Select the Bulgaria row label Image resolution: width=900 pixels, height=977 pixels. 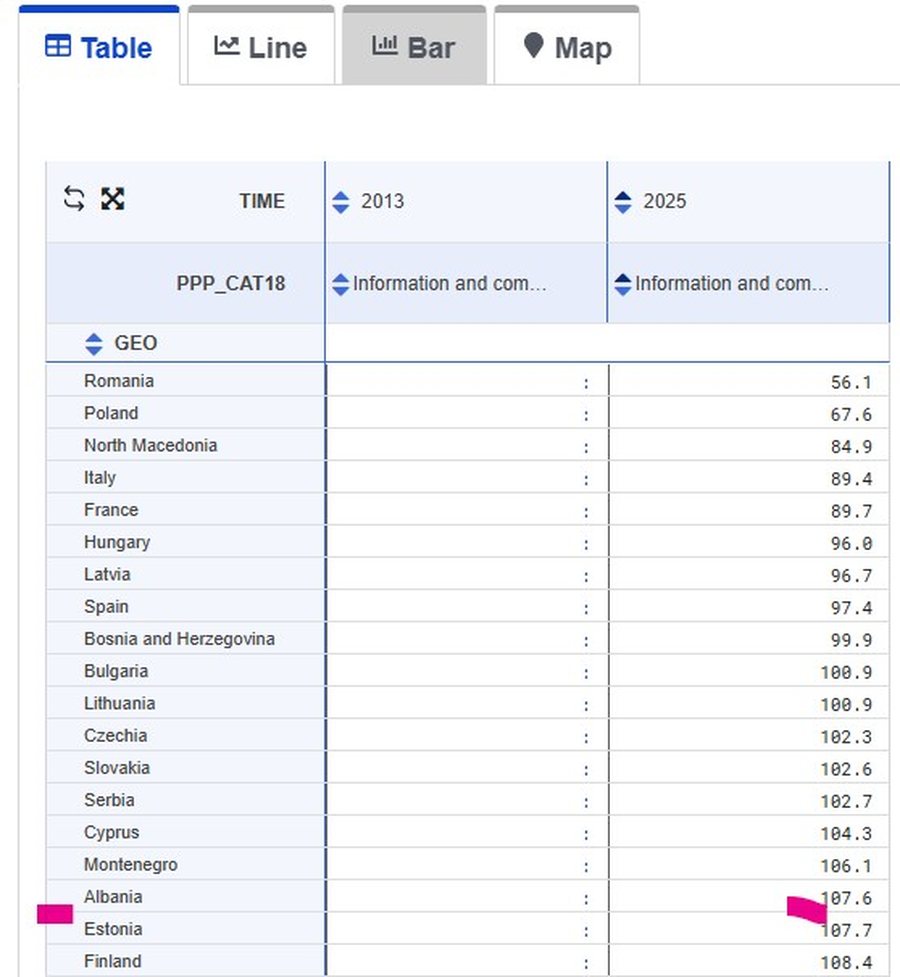click(116, 671)
